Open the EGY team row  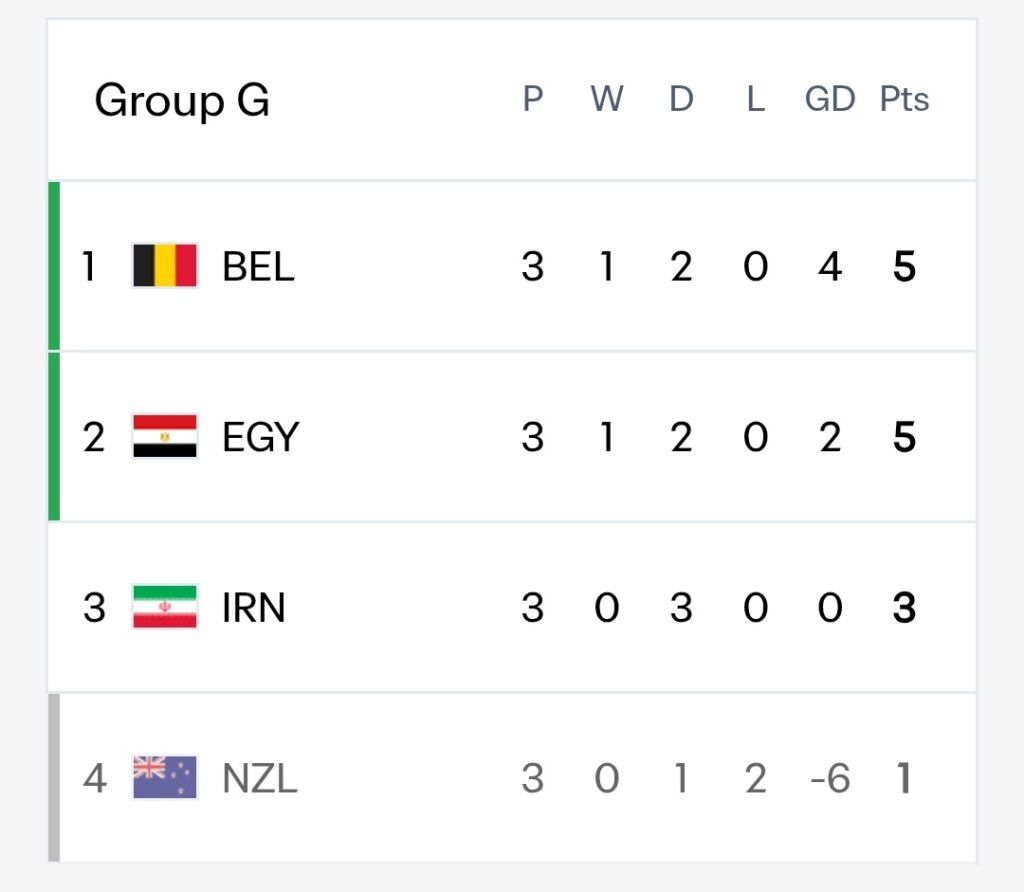512,436
